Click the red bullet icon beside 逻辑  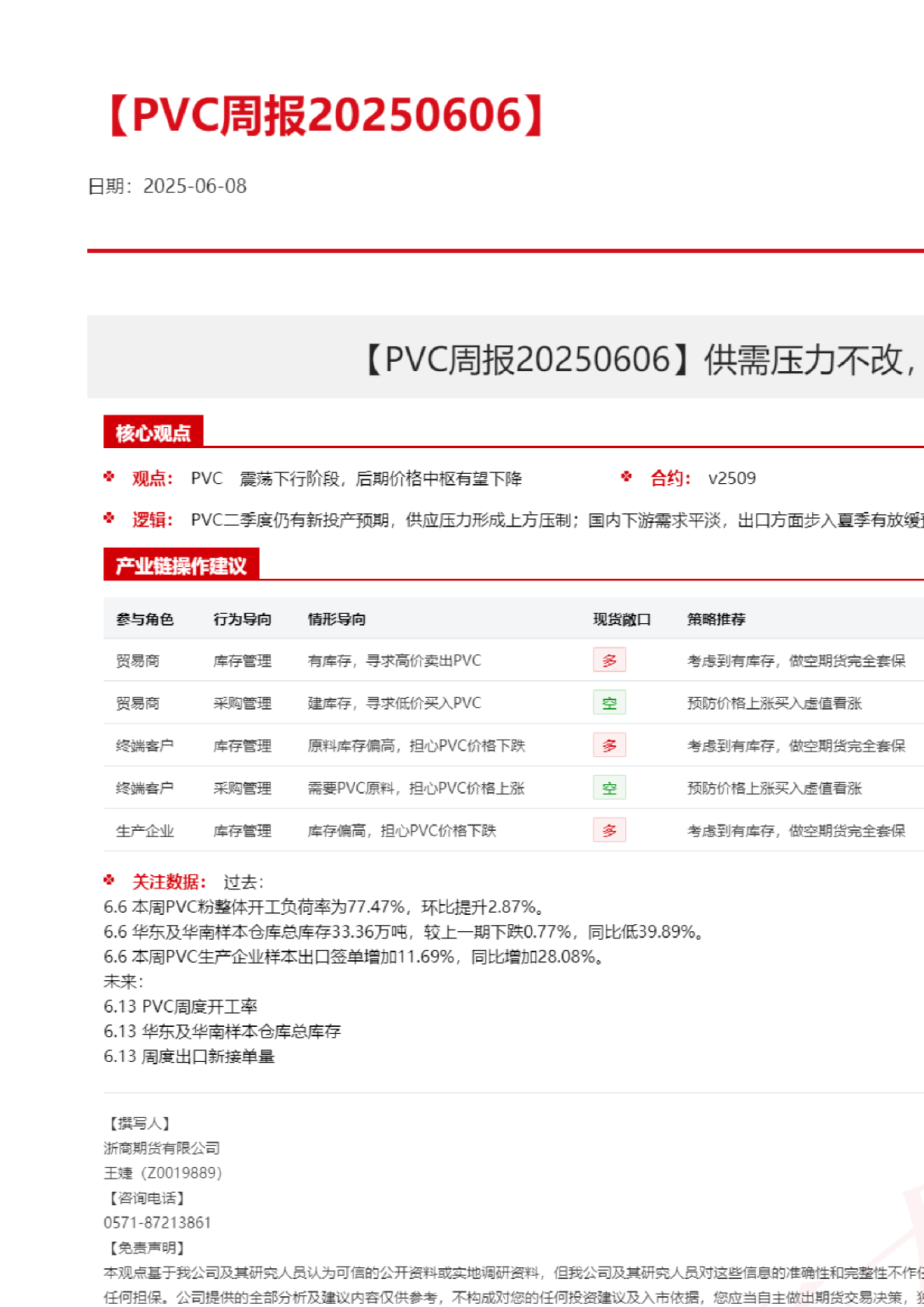click(109, 518)
